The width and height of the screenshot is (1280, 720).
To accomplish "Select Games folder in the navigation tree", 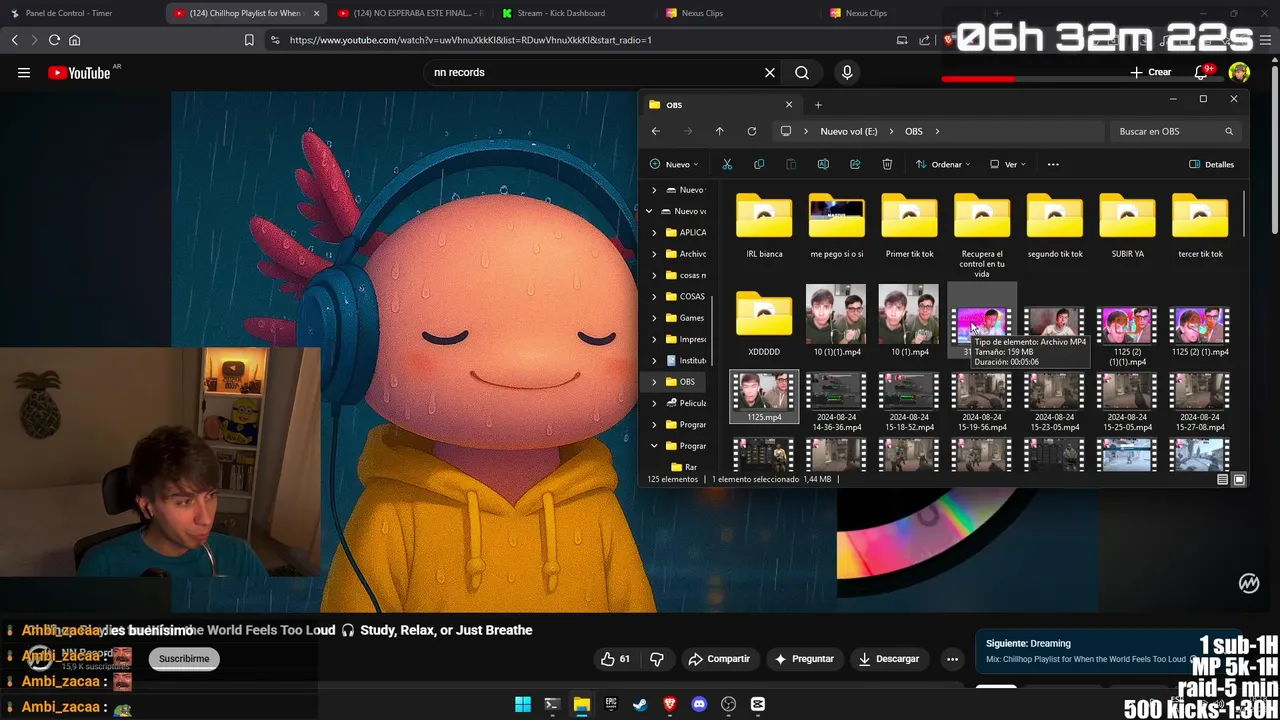I will (692, 318).
